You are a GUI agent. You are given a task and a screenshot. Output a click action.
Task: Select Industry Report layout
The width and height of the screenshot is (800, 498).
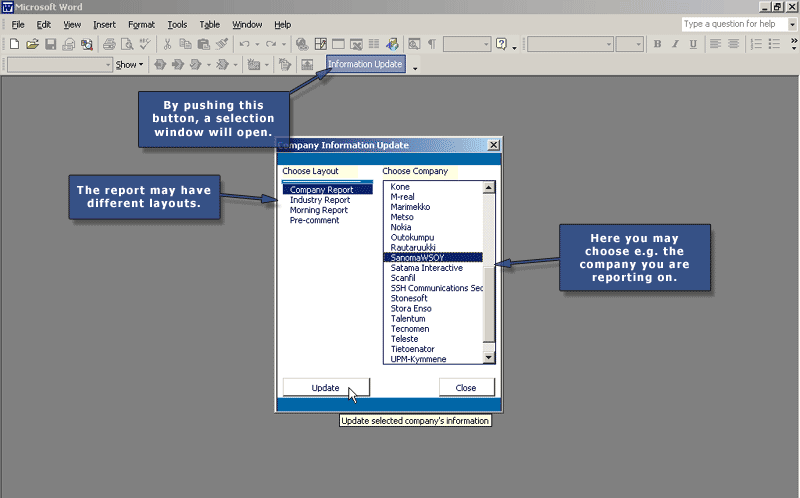pyautogui.click(x=320, y=200)
